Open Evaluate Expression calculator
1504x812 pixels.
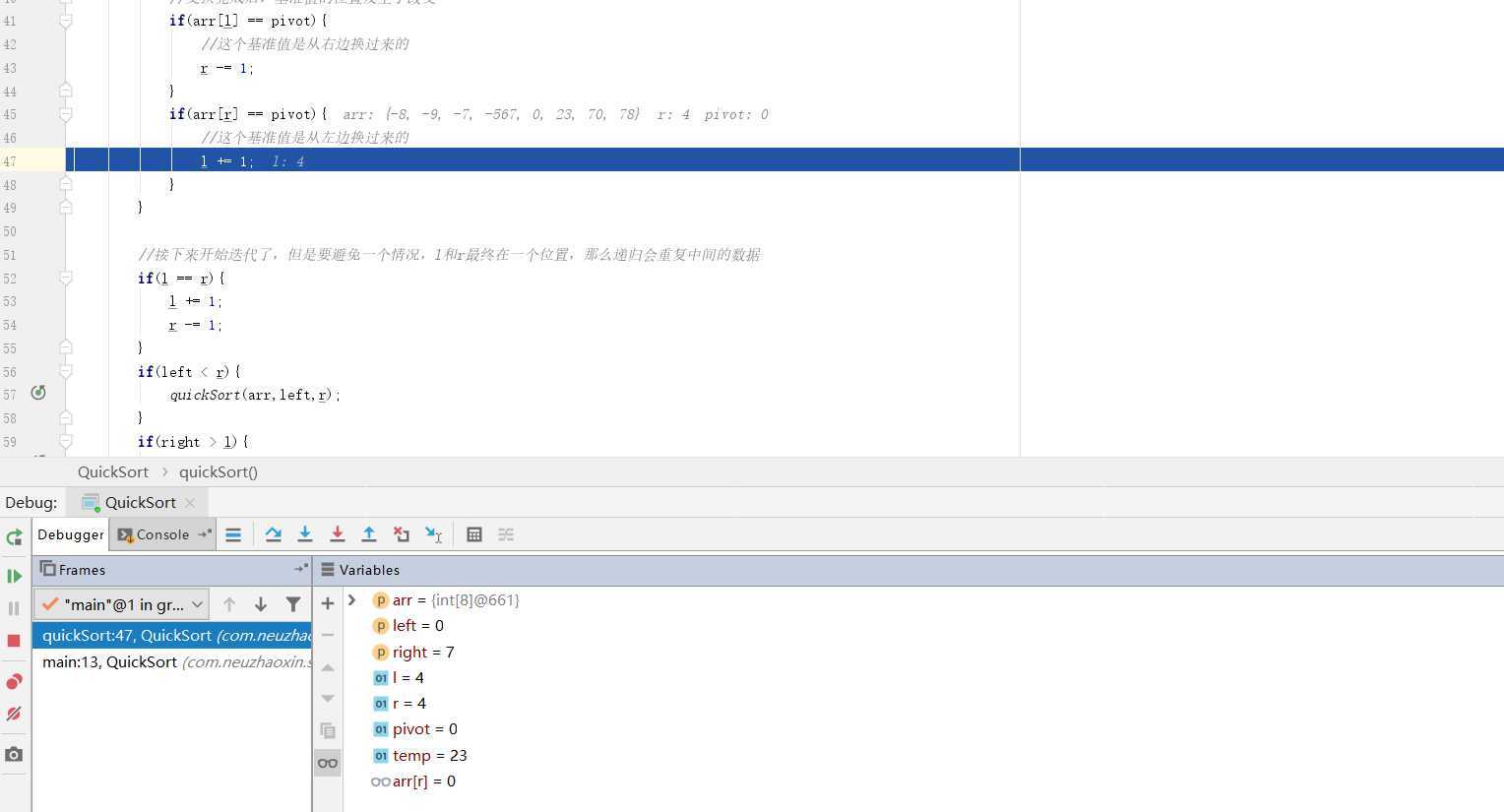coord(474,534)
